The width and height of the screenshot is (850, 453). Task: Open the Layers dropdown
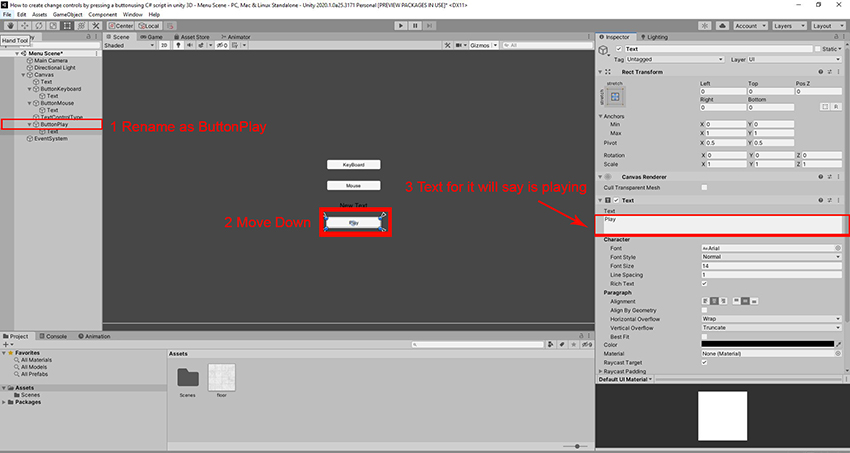(789, 25)
